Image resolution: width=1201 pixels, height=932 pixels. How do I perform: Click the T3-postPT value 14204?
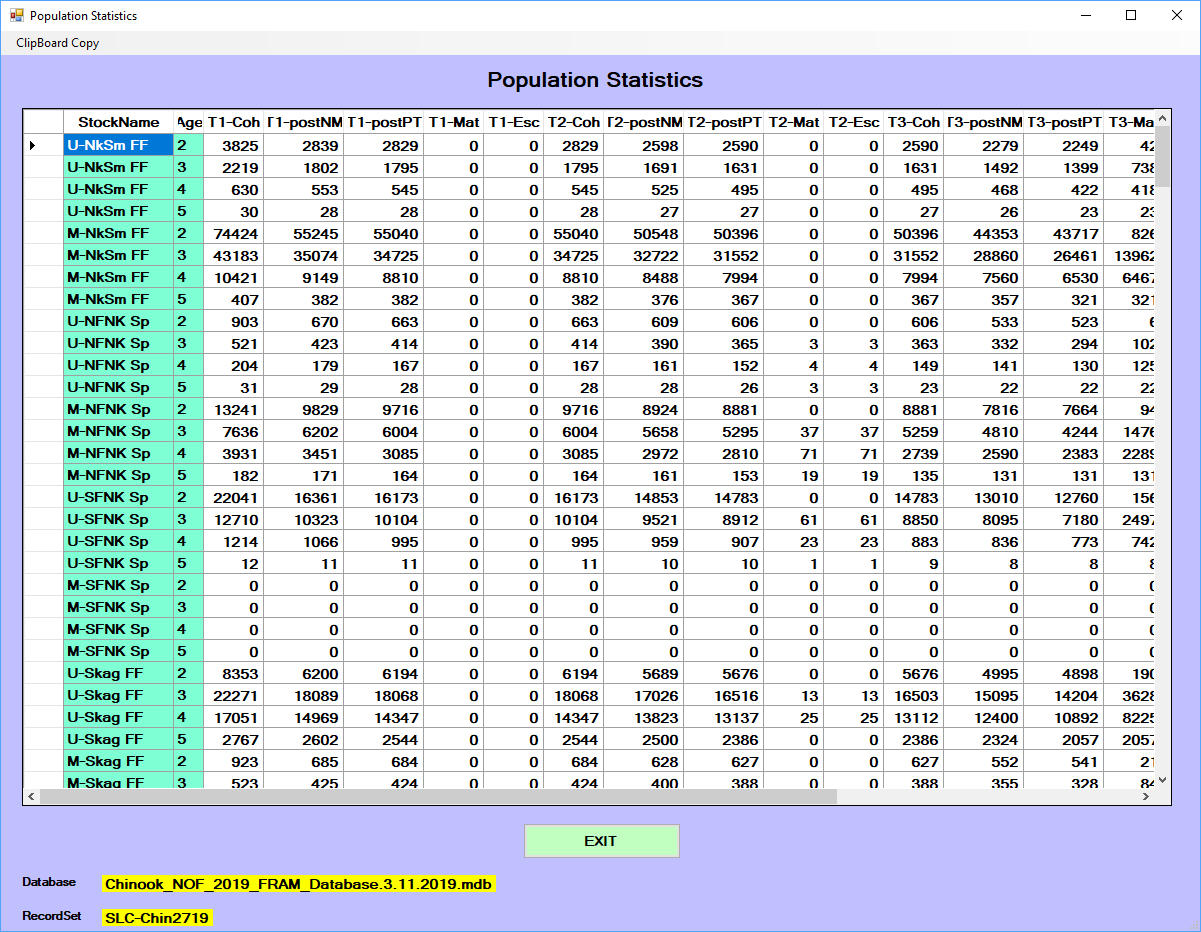click(1063, 695)
